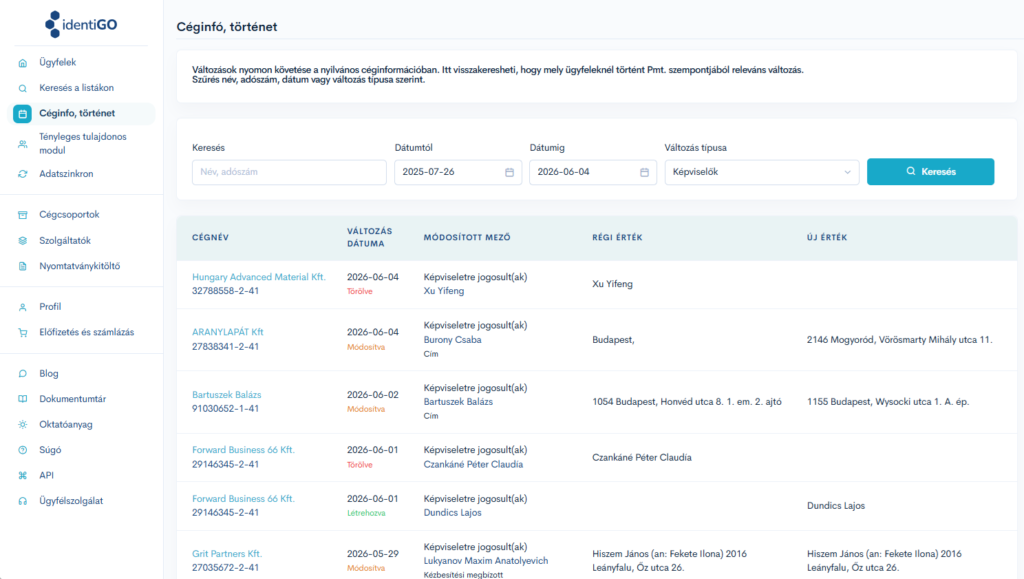The height and width of the screenshot is (579, 1024).
Task: Click the Dátumig date field 2026-06-04
Action: click(x=593, y=172)
